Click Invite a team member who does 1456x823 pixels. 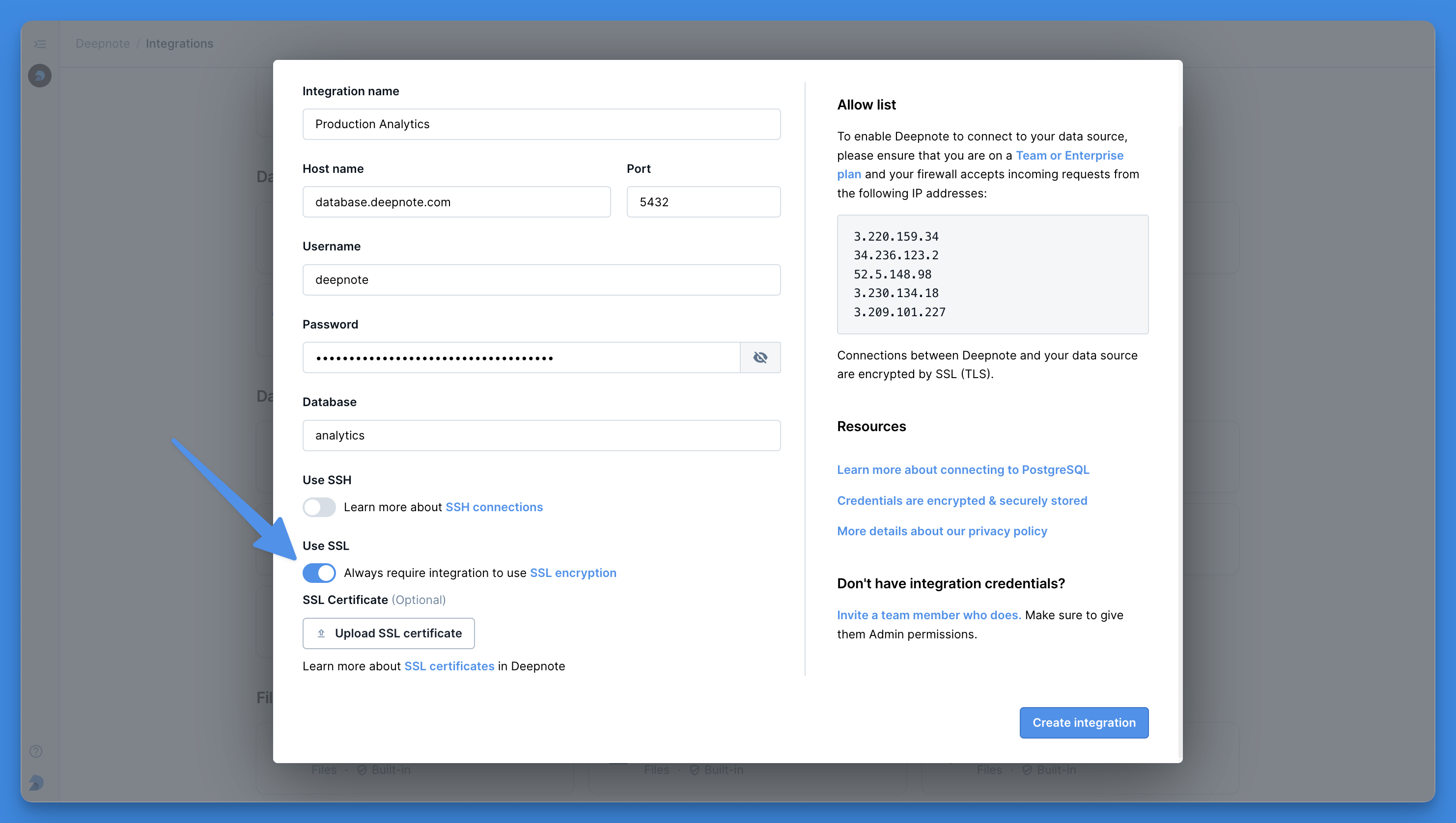[928, 615]
